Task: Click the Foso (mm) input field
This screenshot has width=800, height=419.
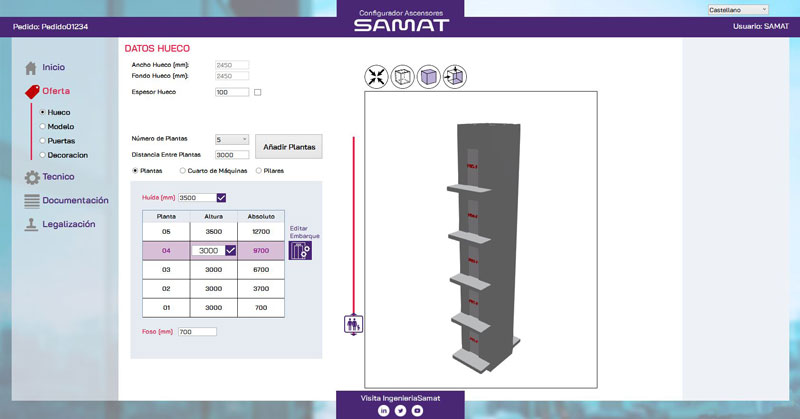Action: pyautogui.click(x=197, y=332)
